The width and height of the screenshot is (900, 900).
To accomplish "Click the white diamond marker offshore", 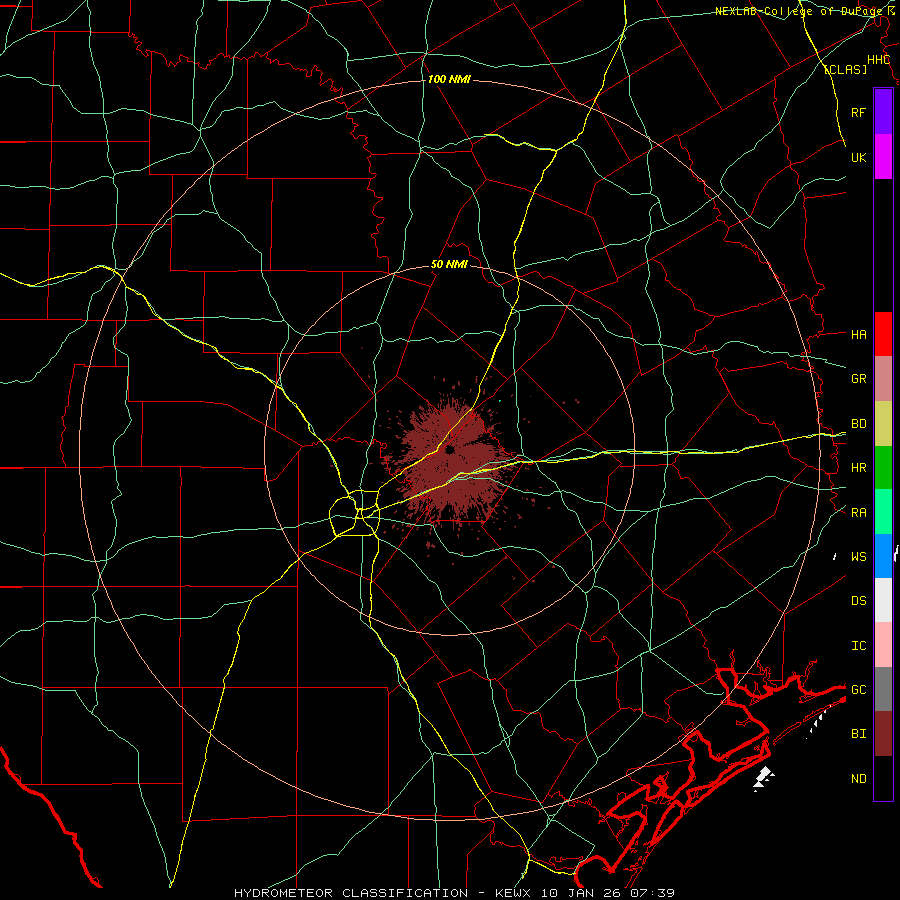I will tap(764, 779).
